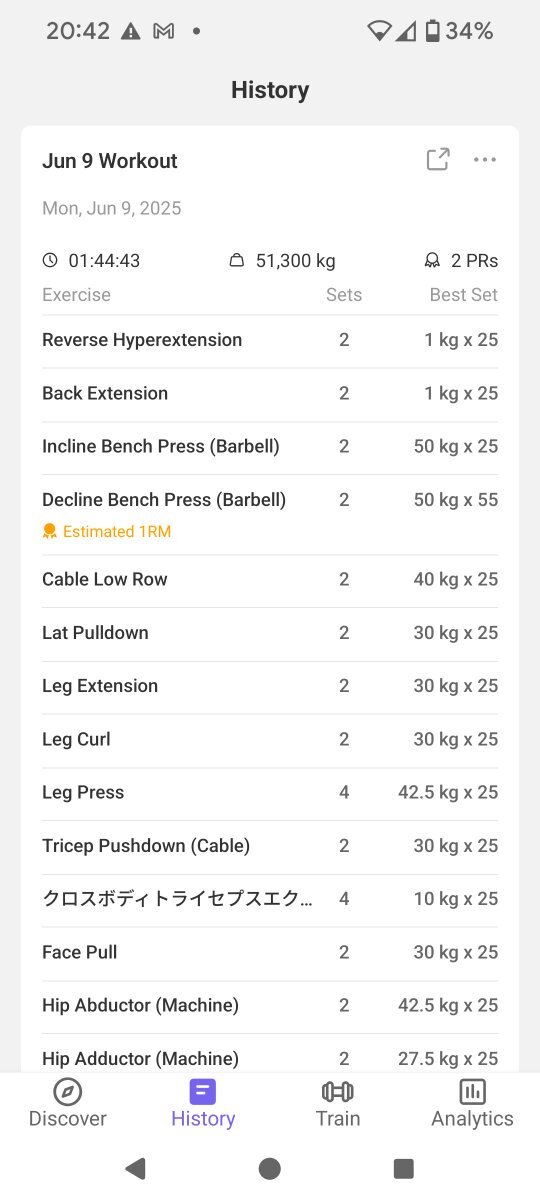Select the Face Pull exercise
Viewport: 540px width, 1200px height.
click(270, 953)
